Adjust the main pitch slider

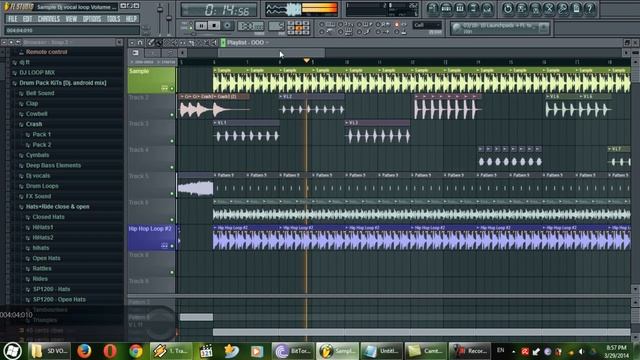(x=169, y=18)
